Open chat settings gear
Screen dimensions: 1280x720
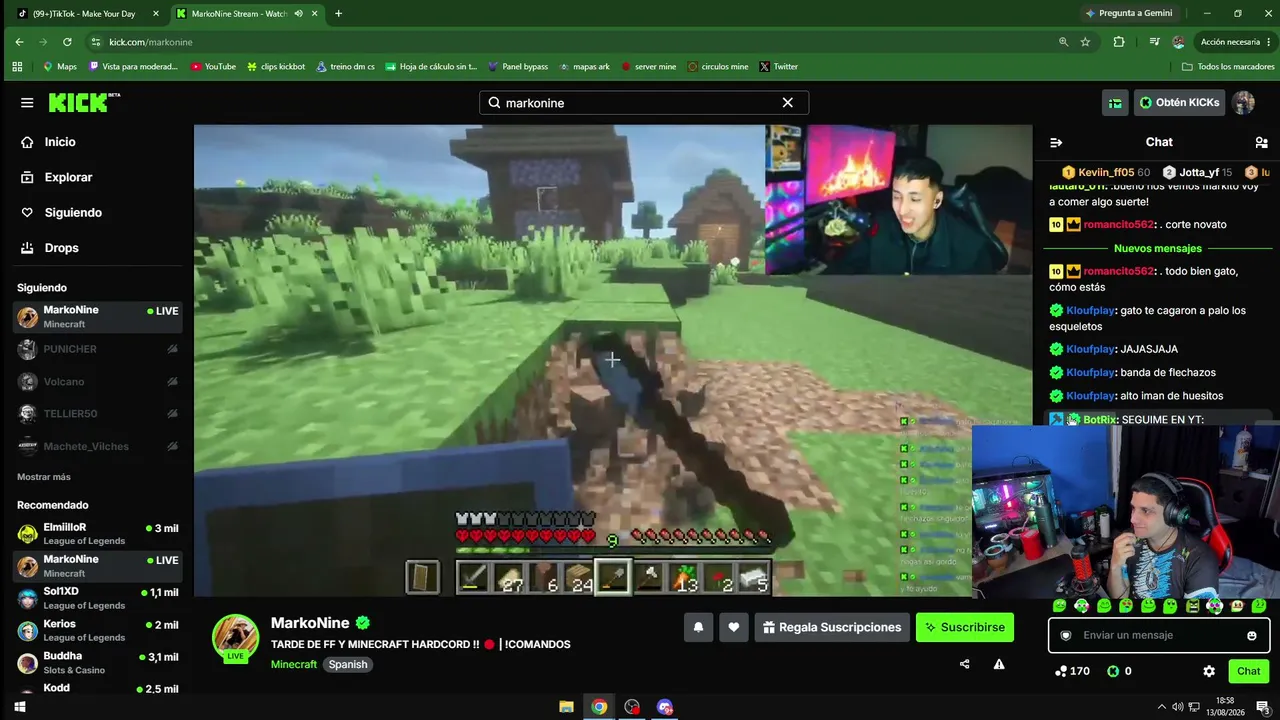click(x=1209, y=671)
